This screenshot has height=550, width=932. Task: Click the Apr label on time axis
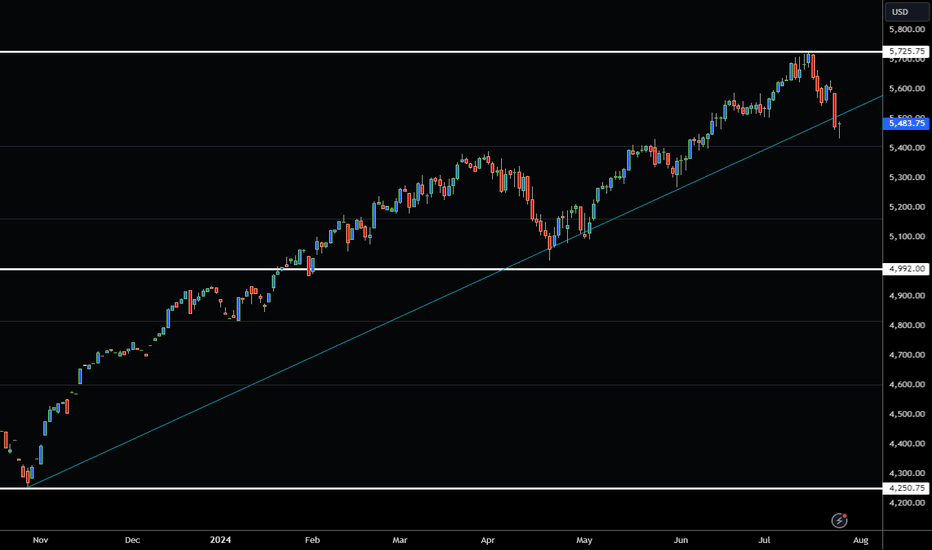coord(487,540)
